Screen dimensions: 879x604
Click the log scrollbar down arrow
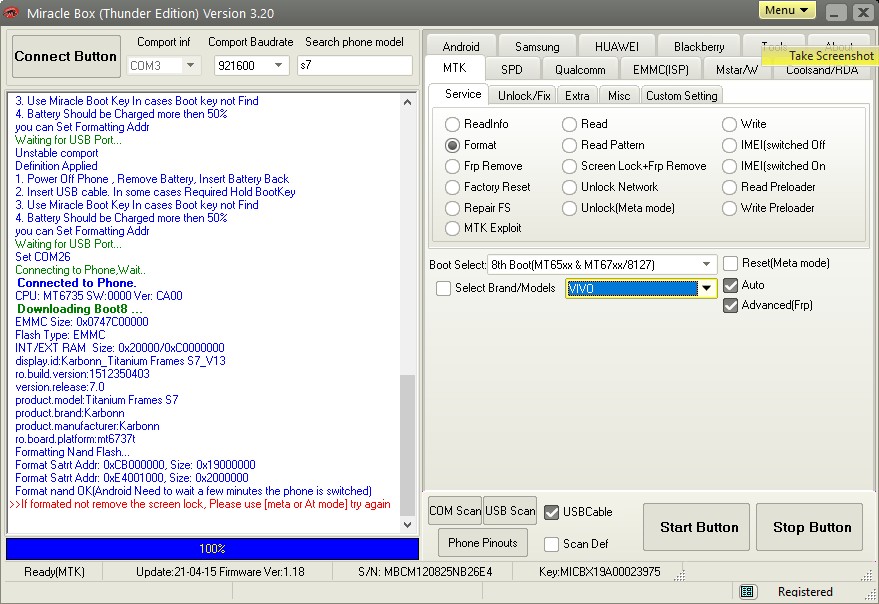[x=407, y=525]
